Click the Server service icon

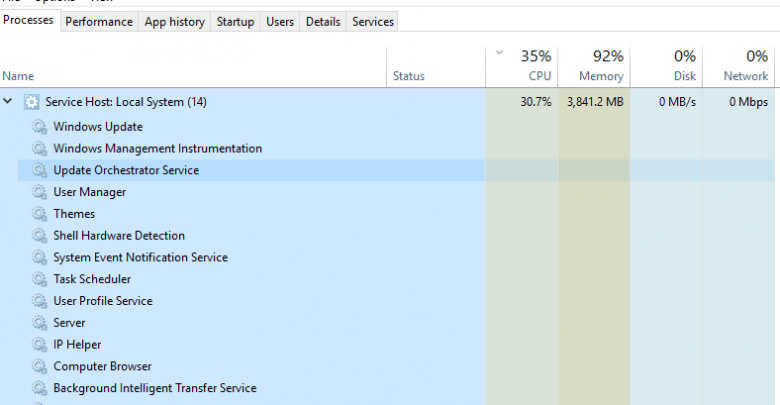coord(40,323)
